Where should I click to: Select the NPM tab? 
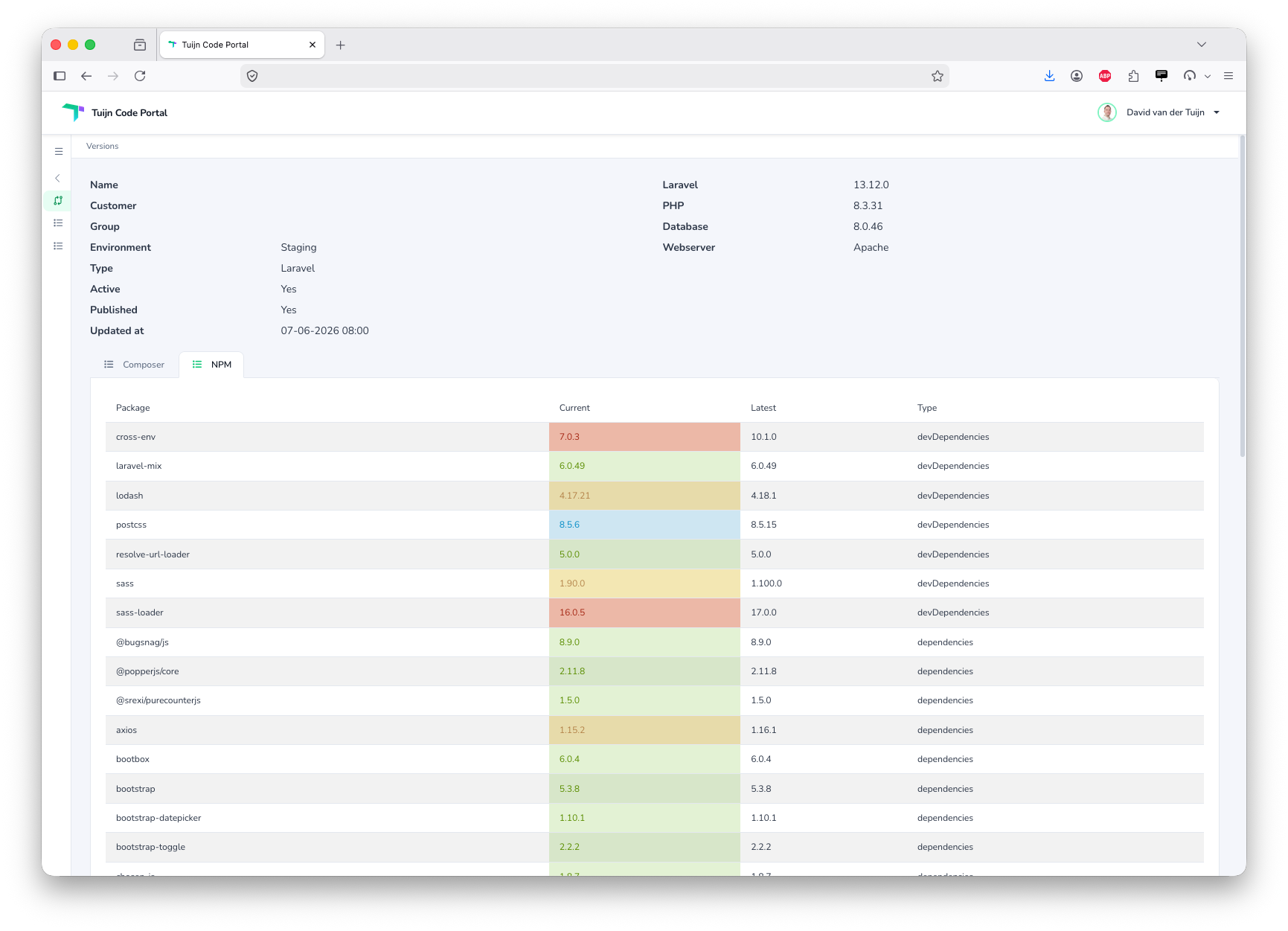tap(211, 365)
